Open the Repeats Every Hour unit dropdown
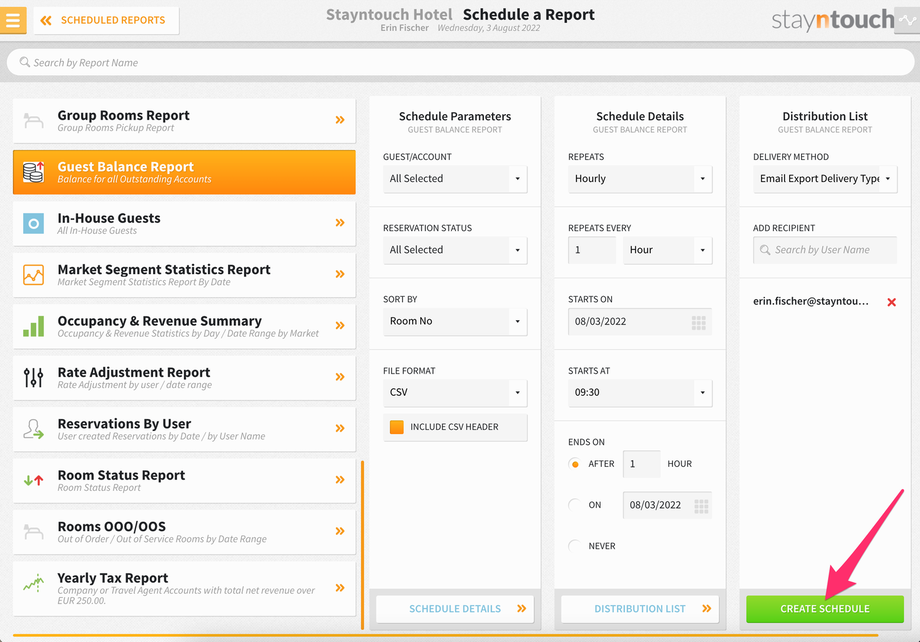This screenshot has height=642, width=920. 668,250
